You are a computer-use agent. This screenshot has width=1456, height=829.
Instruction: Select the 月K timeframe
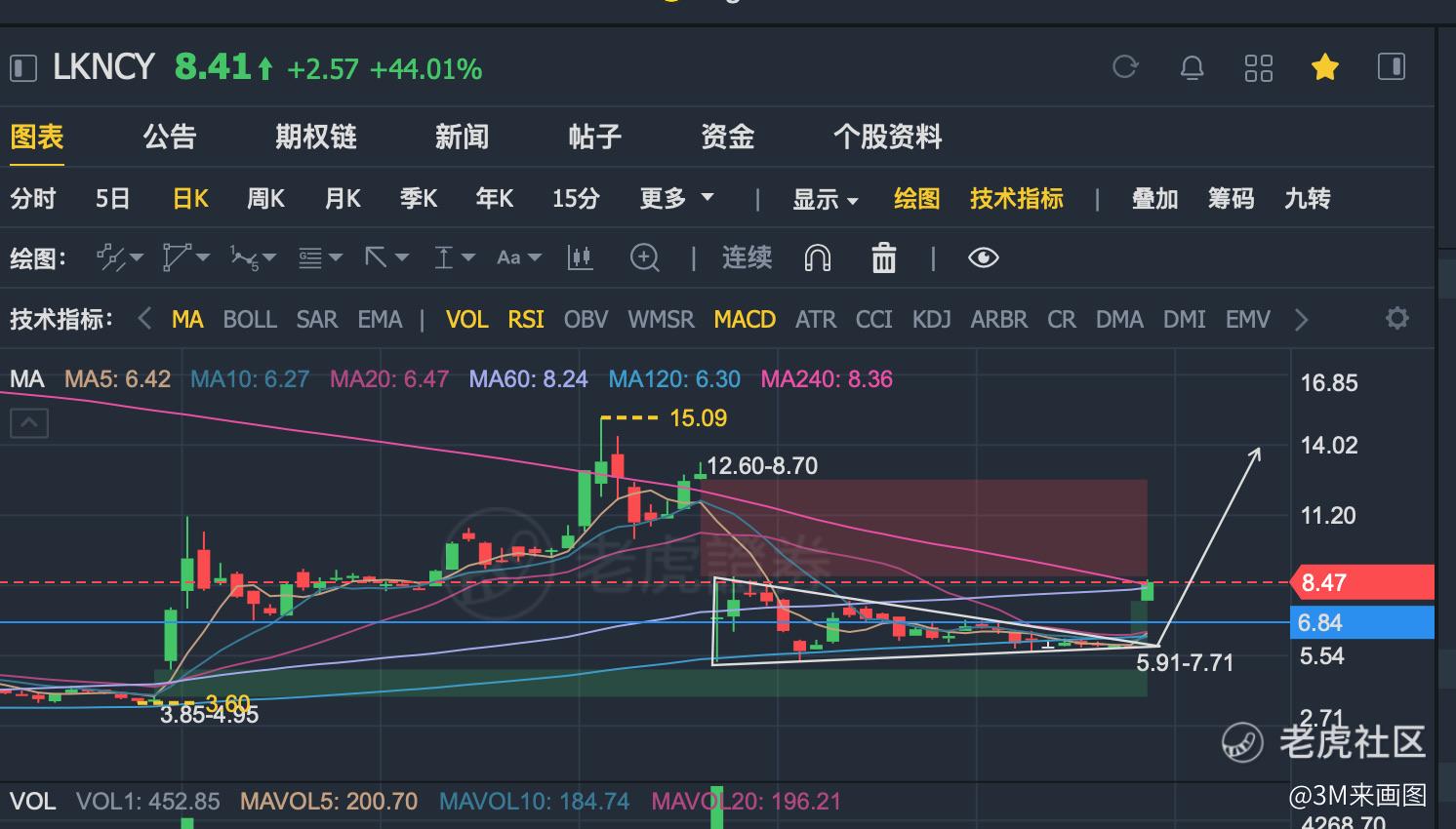[x=343, y=199]
